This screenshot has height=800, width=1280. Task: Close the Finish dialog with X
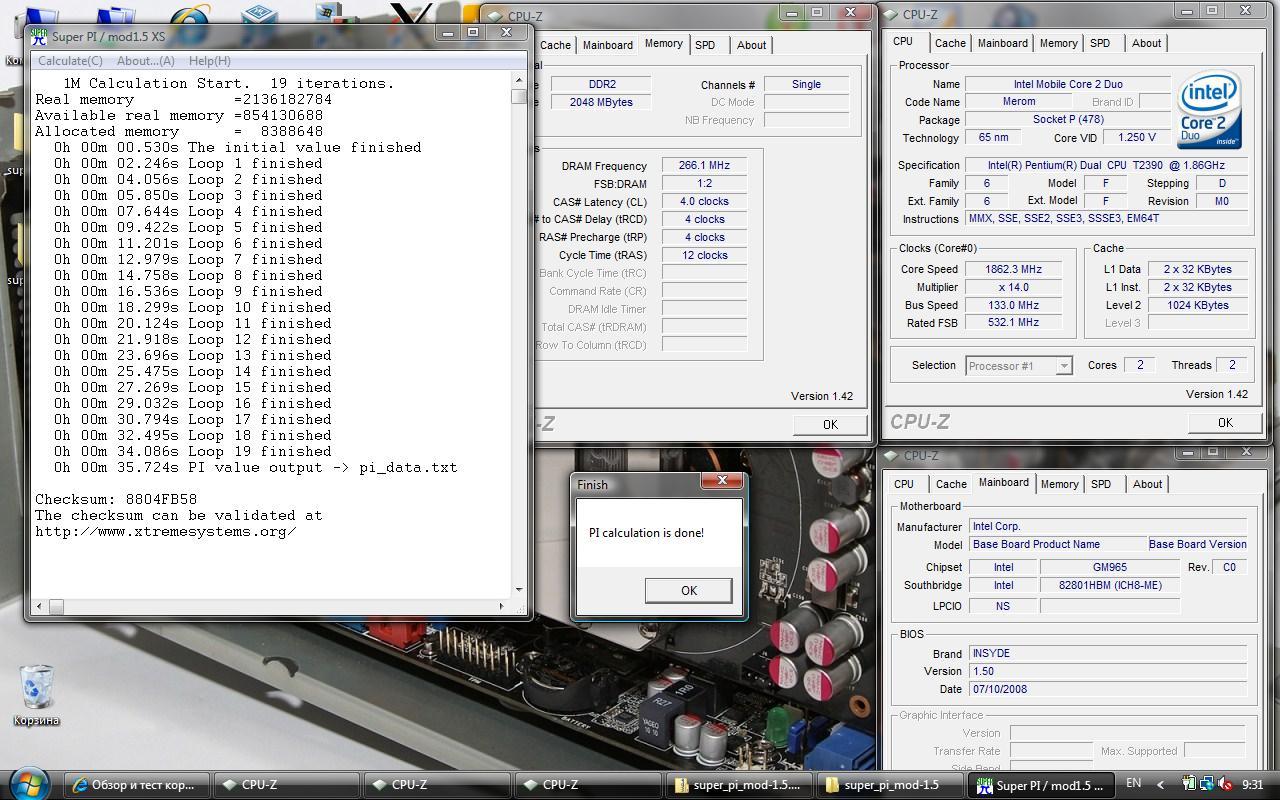coord(721,481)
